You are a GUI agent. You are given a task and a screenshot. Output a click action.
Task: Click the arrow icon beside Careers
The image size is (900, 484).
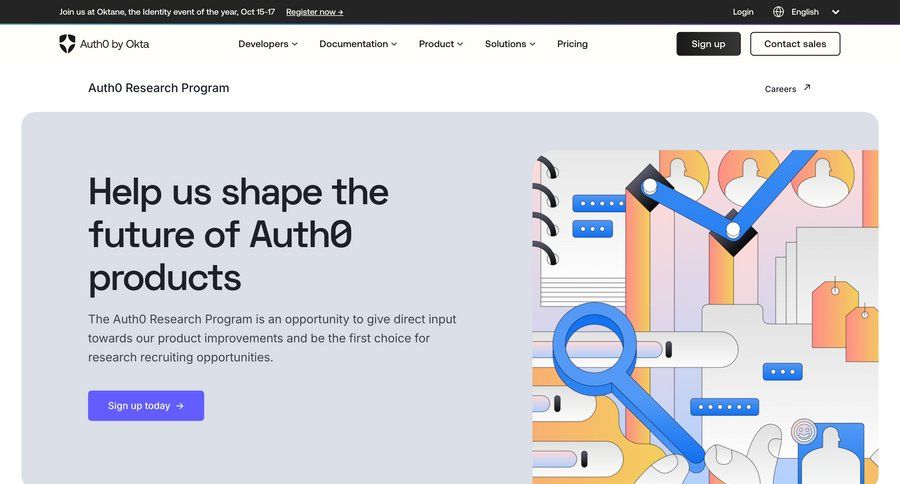click(807, 87)
